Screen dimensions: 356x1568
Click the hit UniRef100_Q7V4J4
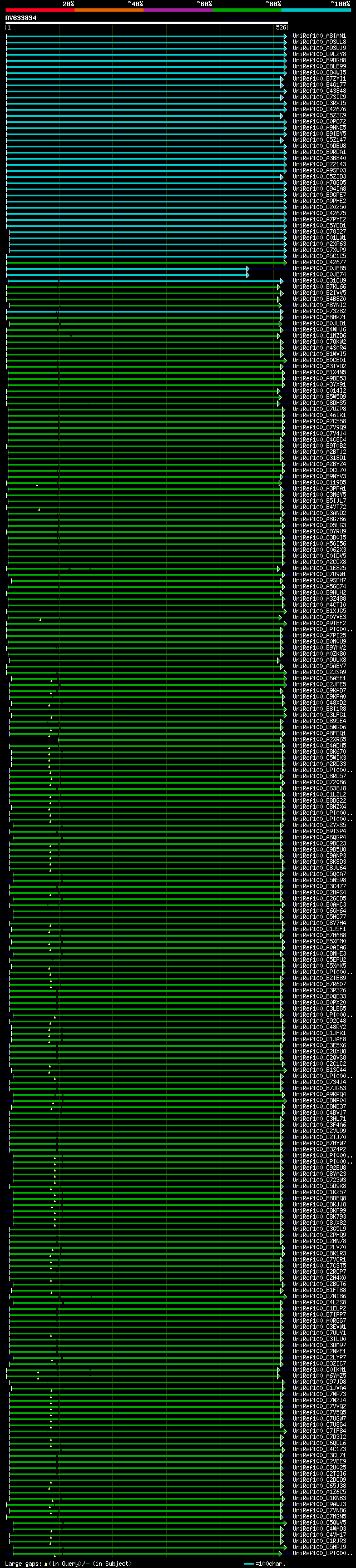(x=319, y=433)
